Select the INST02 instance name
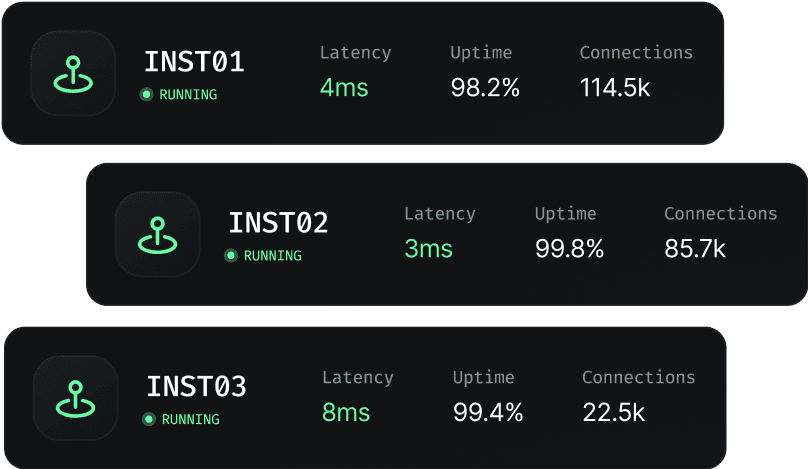 (x=278, y=223)
